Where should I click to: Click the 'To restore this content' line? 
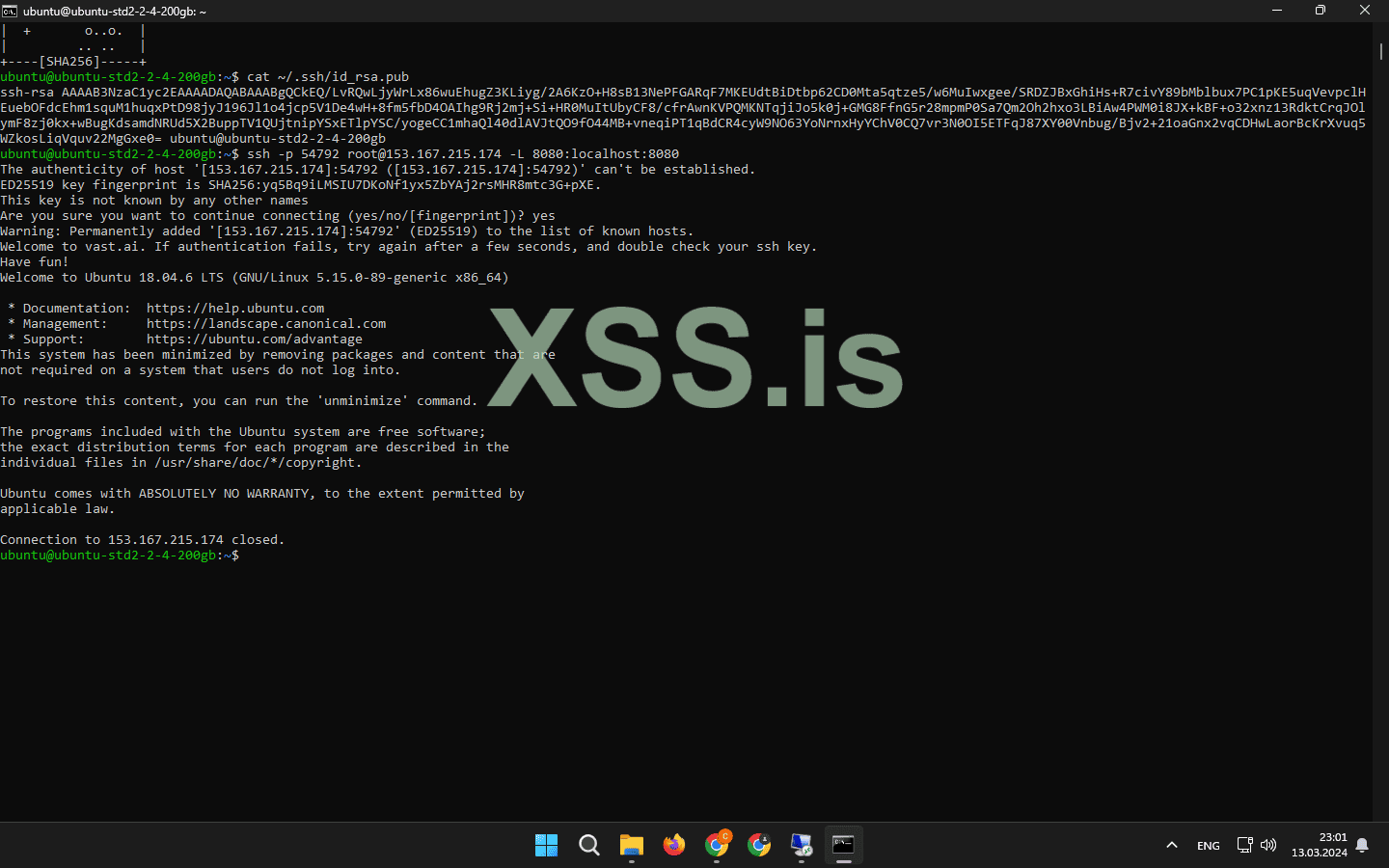239,401
